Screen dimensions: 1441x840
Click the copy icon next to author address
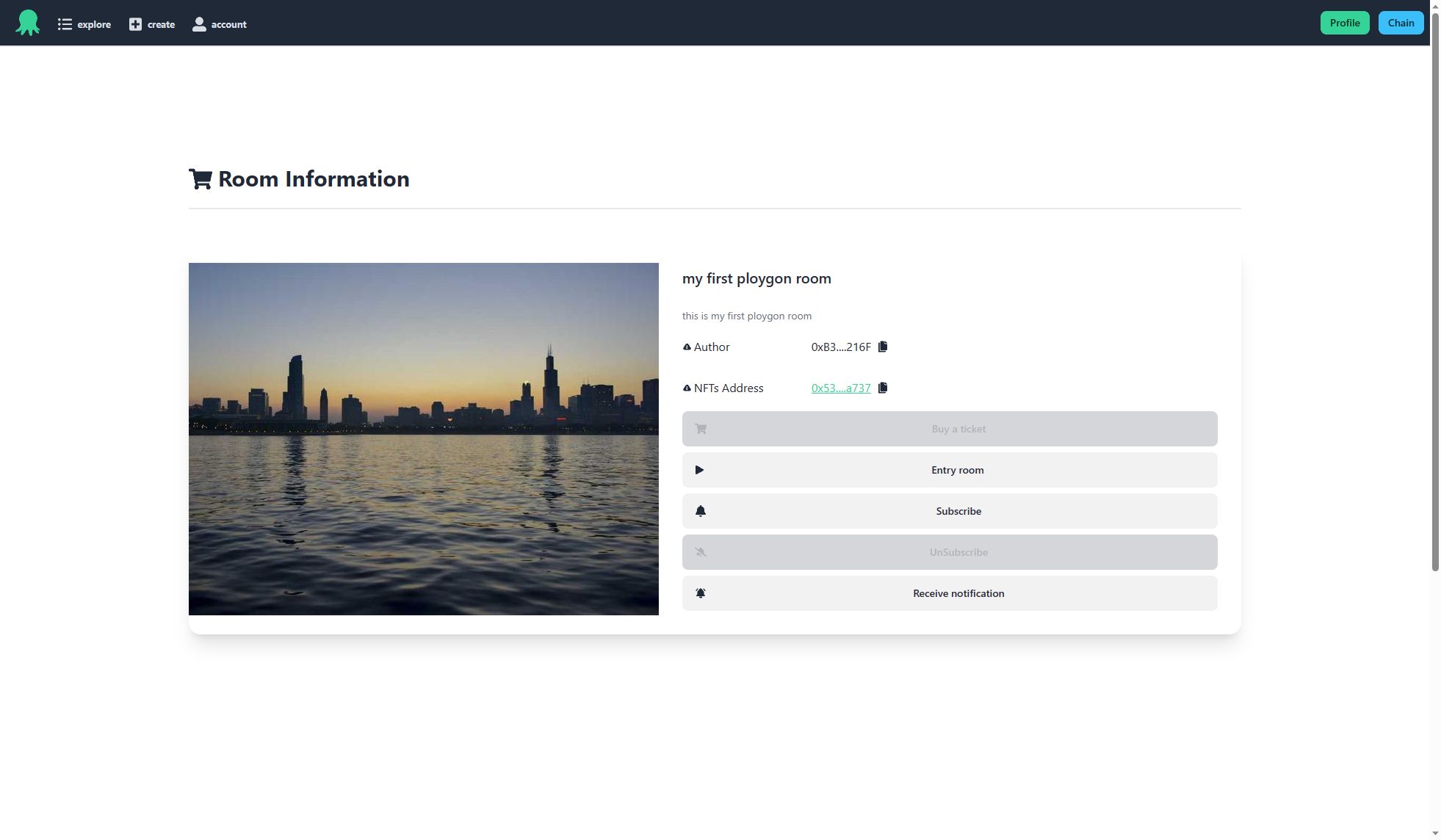tap(882, 347)
